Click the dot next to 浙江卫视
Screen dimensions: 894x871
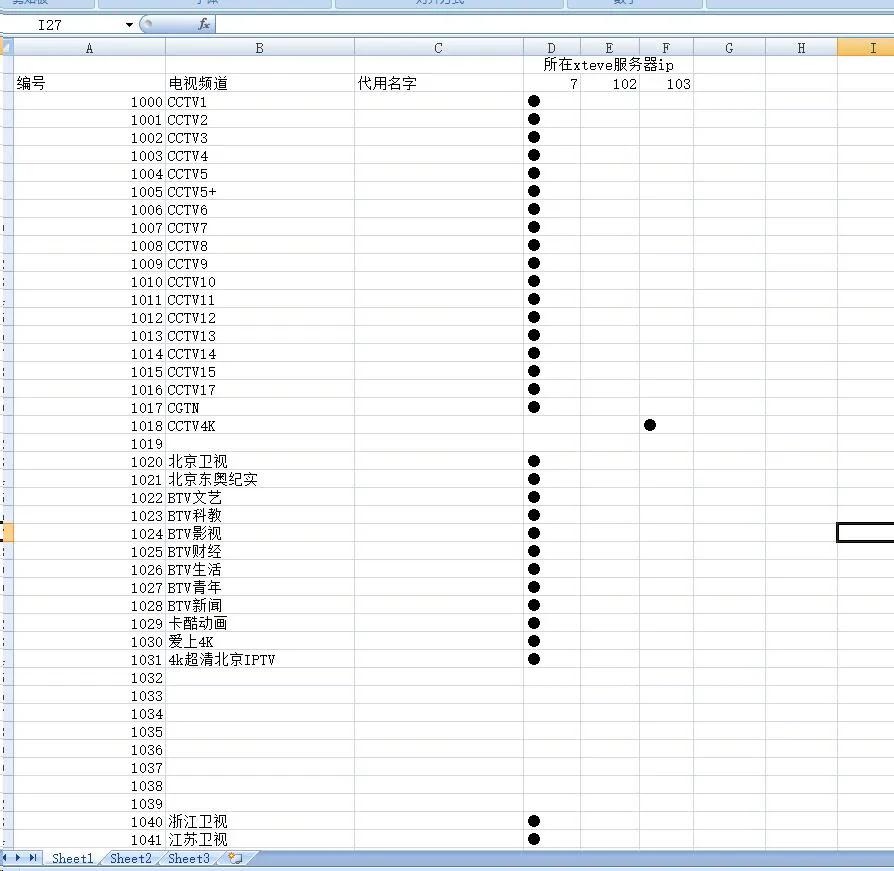tap(534, 821)
